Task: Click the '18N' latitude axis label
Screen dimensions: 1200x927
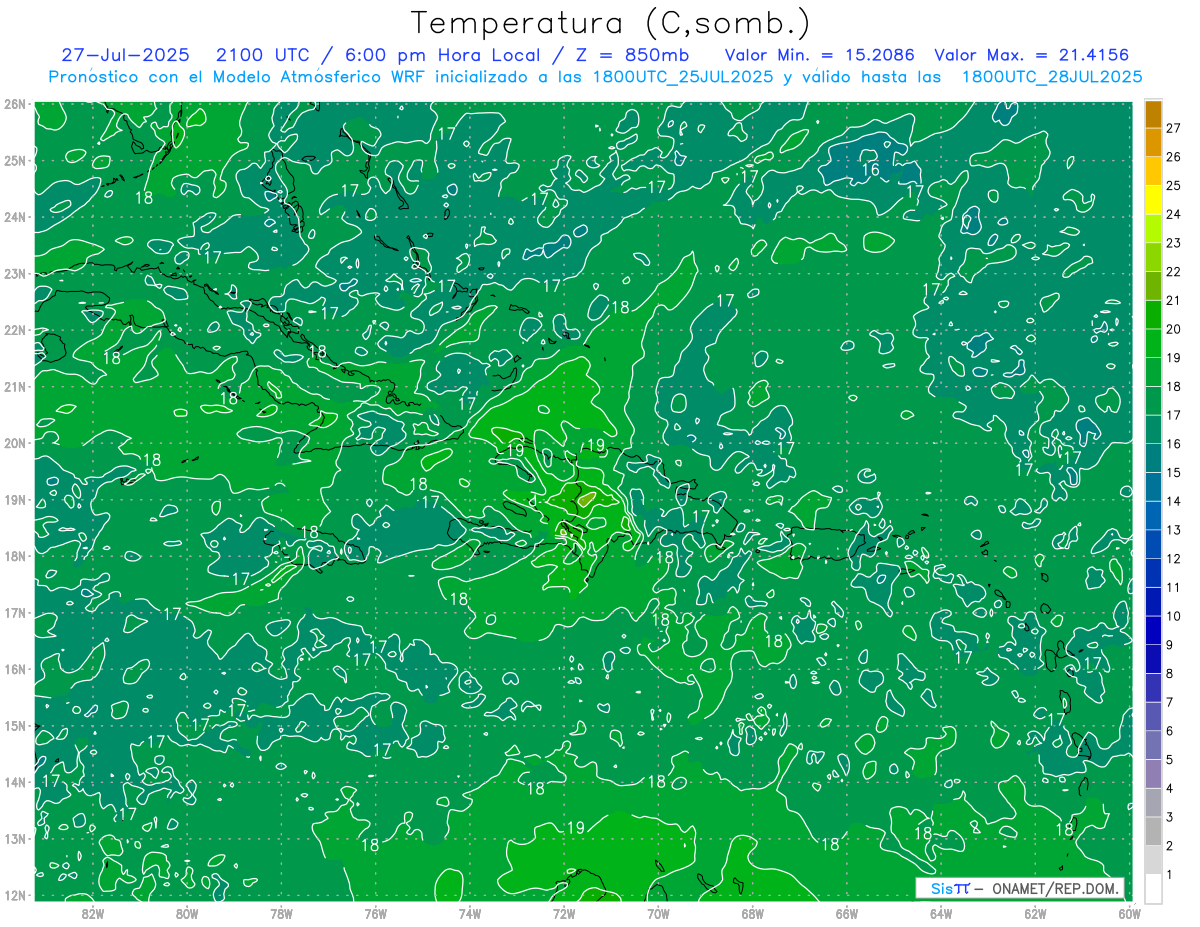Action: pyautogui.click(x=15, y=556)
